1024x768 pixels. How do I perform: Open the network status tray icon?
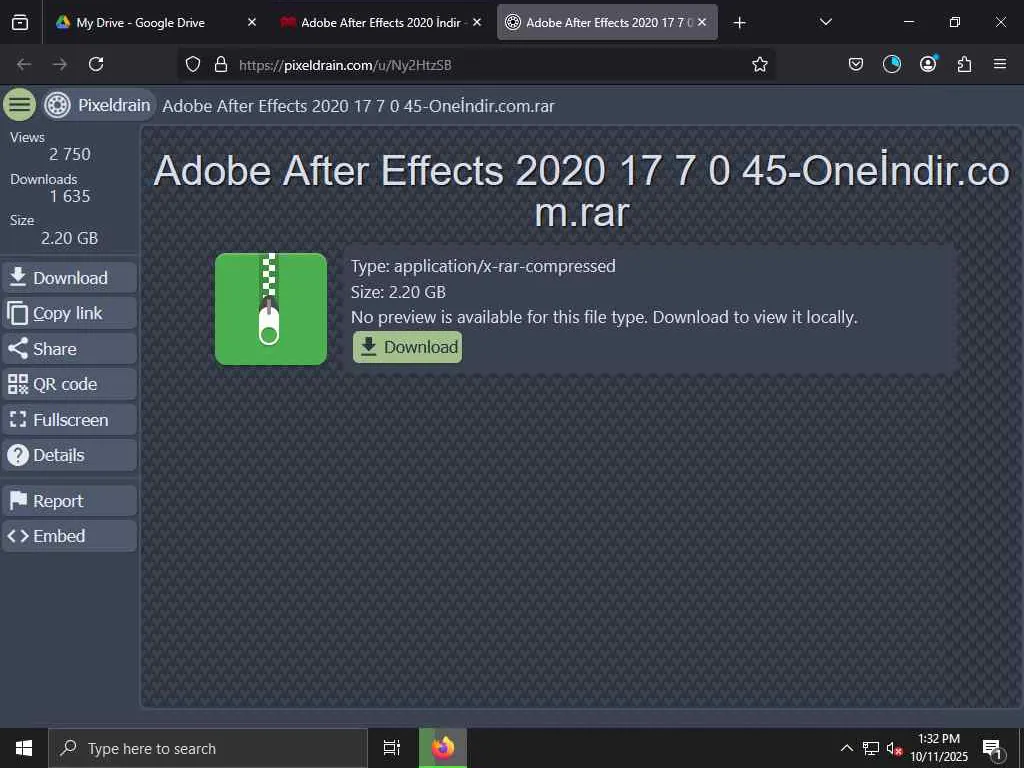tap(871, 748)
